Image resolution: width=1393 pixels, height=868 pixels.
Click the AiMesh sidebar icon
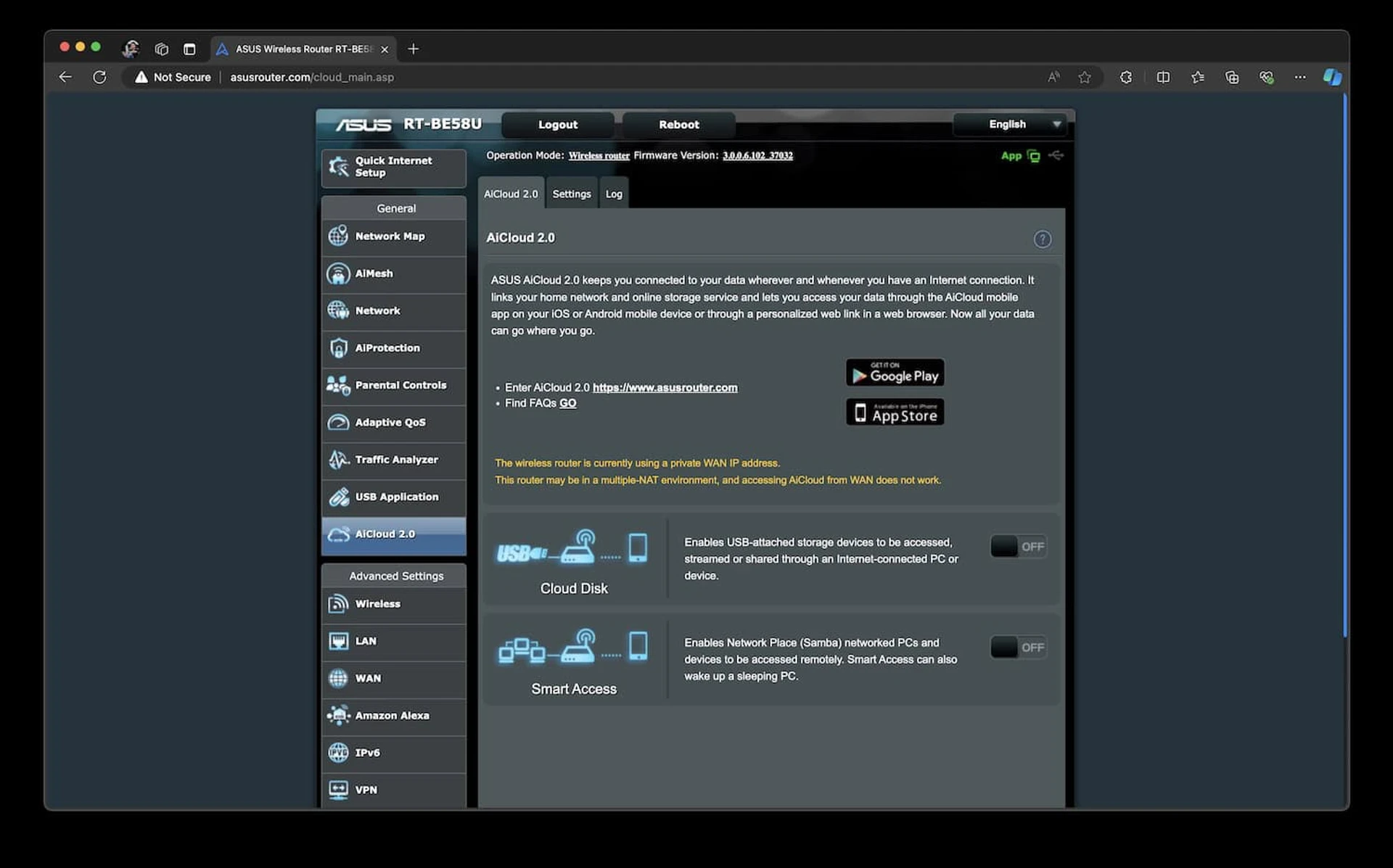338,273
